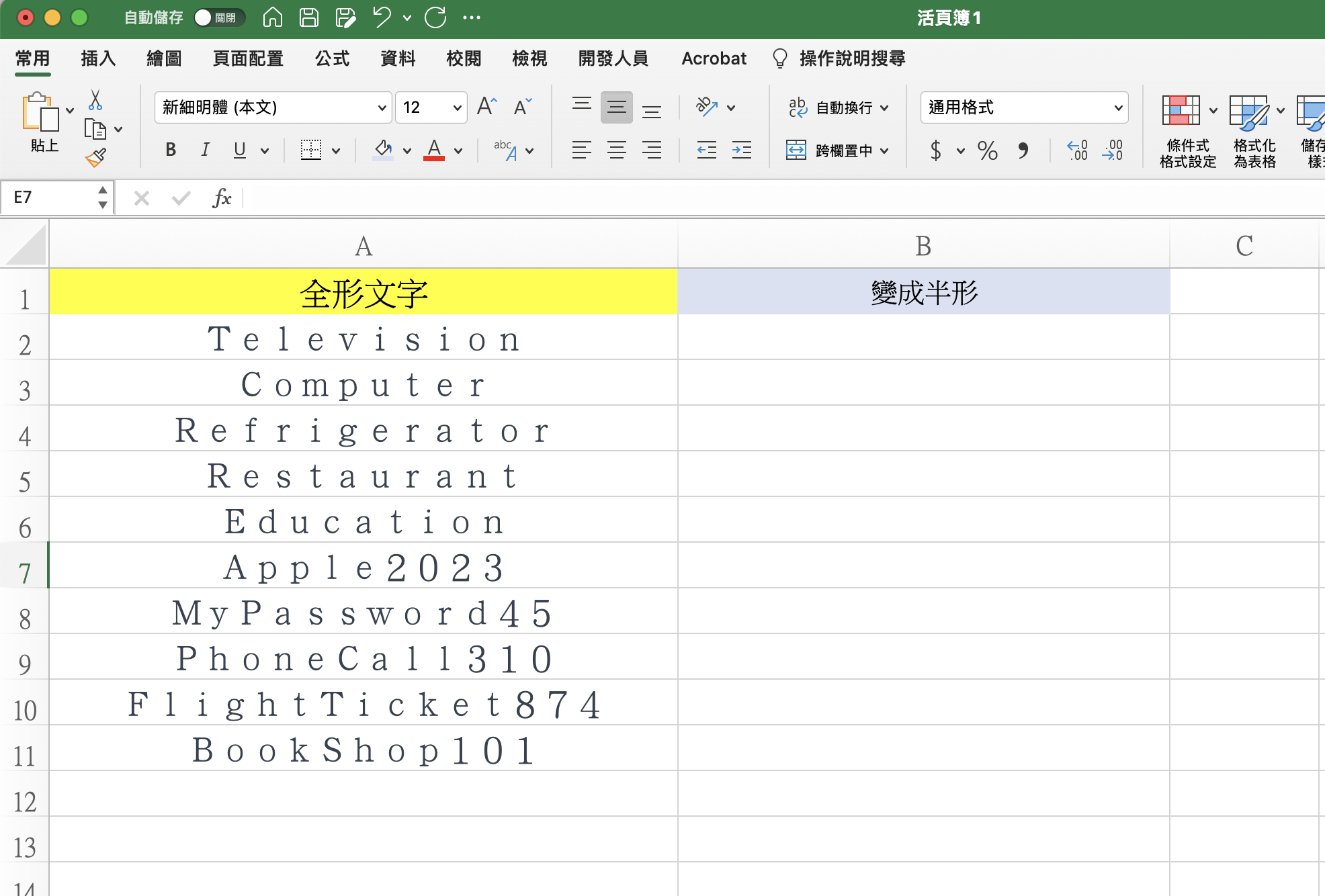Expand the 通用格式 number format dropdown

point(1118,107)
